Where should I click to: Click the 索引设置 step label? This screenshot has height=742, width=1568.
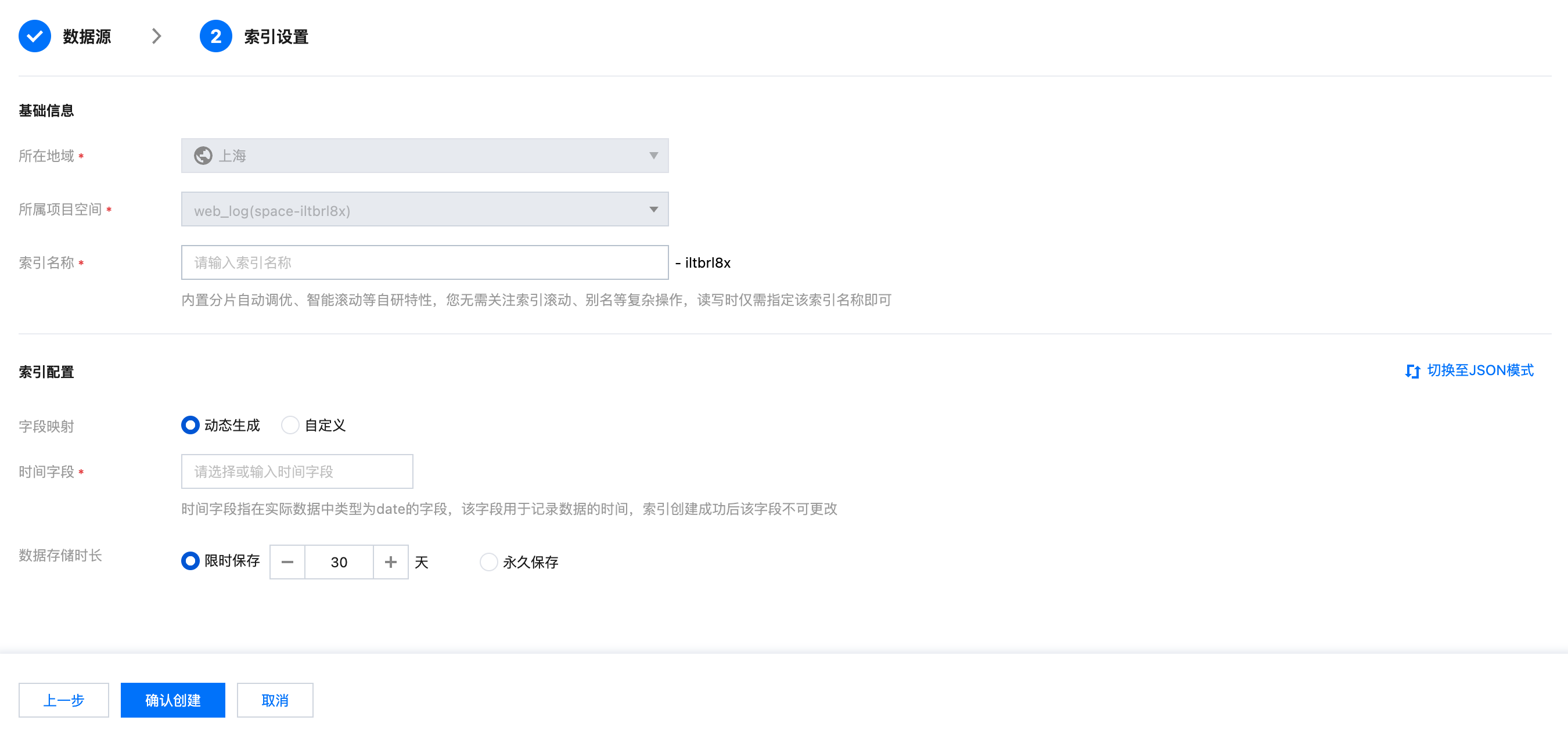tap(276, 37)
